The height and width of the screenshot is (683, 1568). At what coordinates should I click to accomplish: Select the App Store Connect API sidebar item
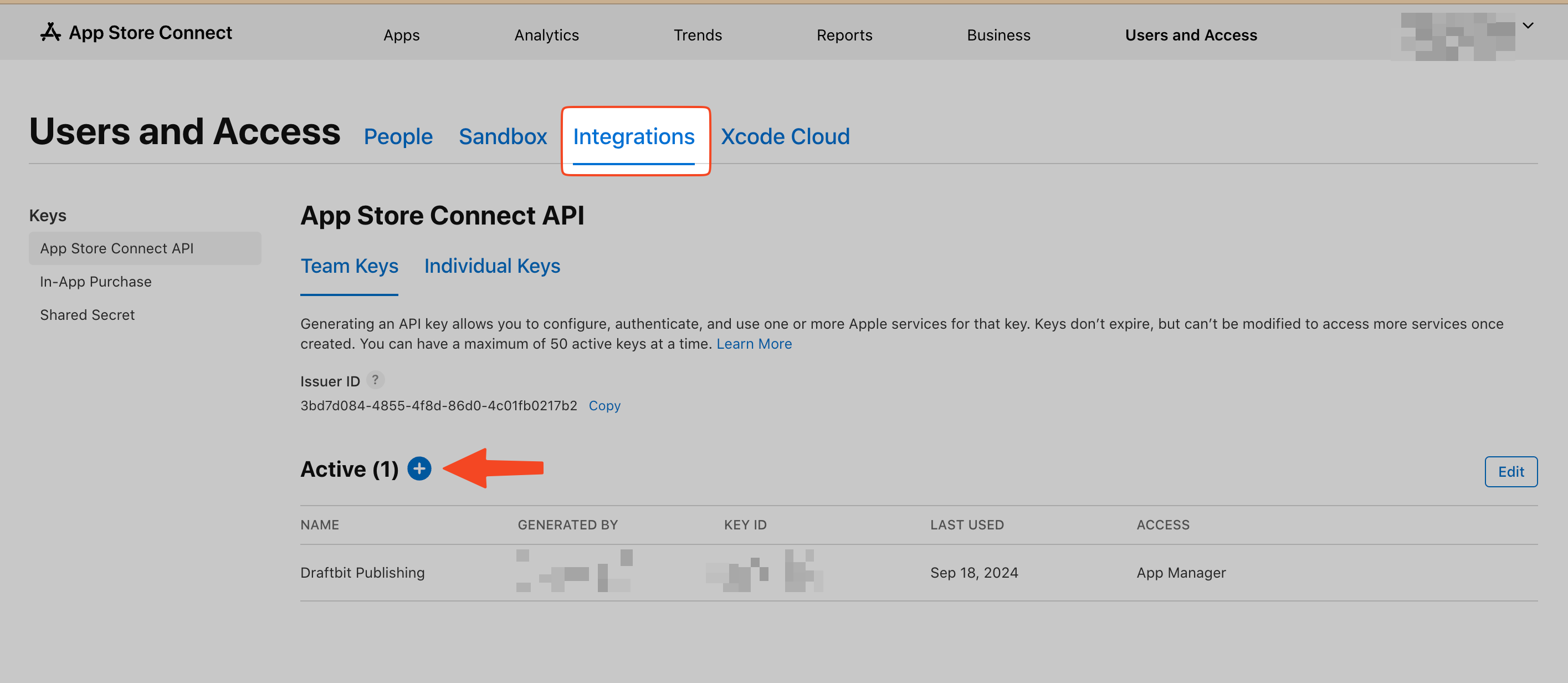117,248
